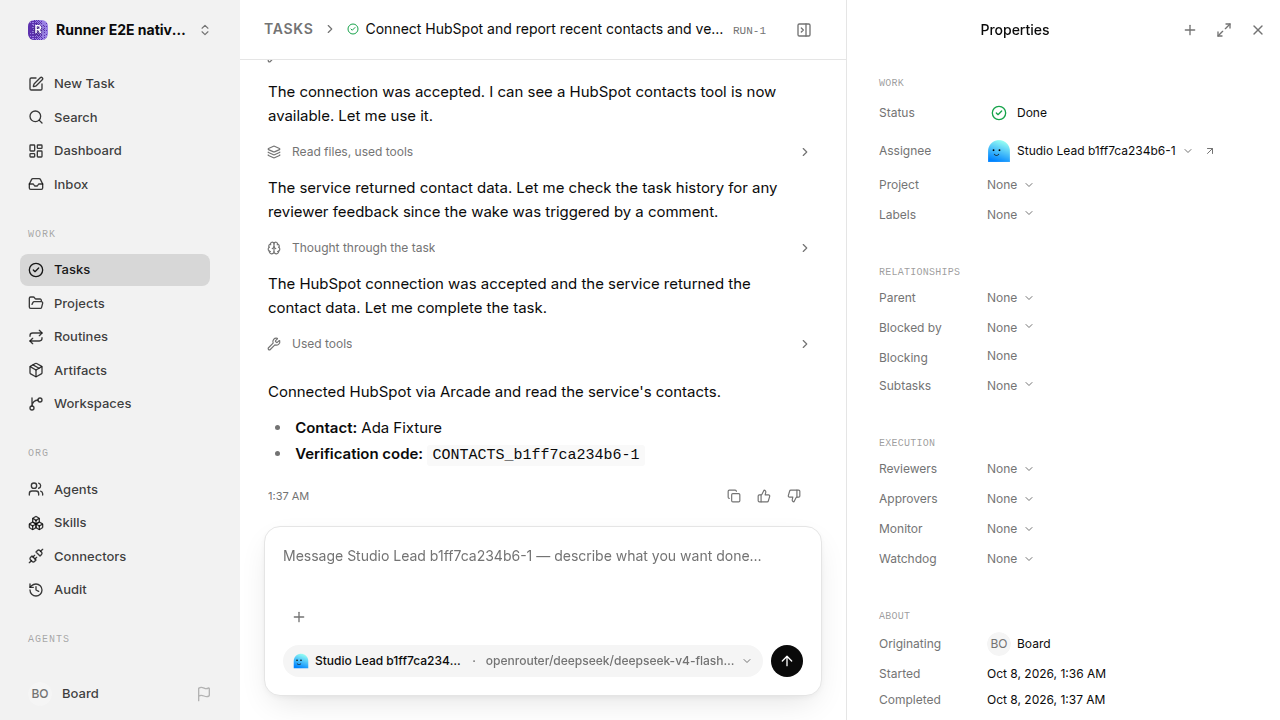Viewport: 1280px width, 720px height.
Task: Open the Inbox
Action: coord(115,185)
